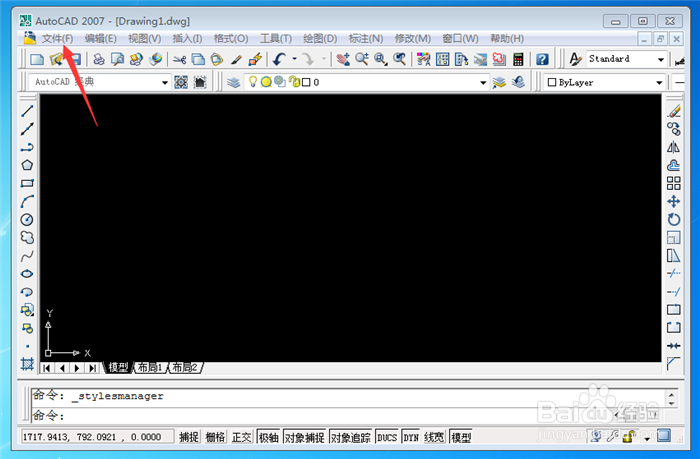Toggle layer 0 lightbulb on/off
Viewport: 700px width, 459px height.
tap(253, 82)
